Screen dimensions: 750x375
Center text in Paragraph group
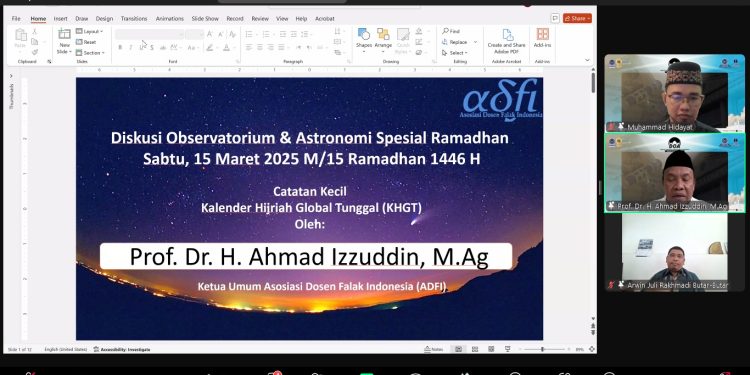[260, 47]
